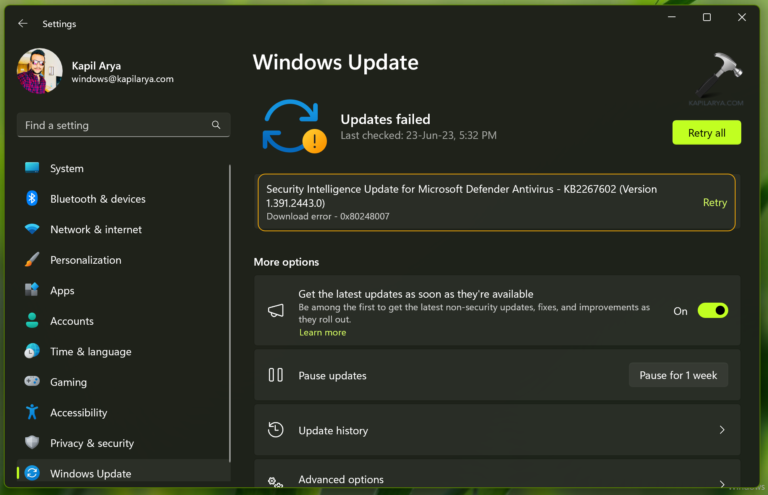This screenshot has width=768, height=495.
Task: Open the Accounts person icon
Action: coord(32,320)
